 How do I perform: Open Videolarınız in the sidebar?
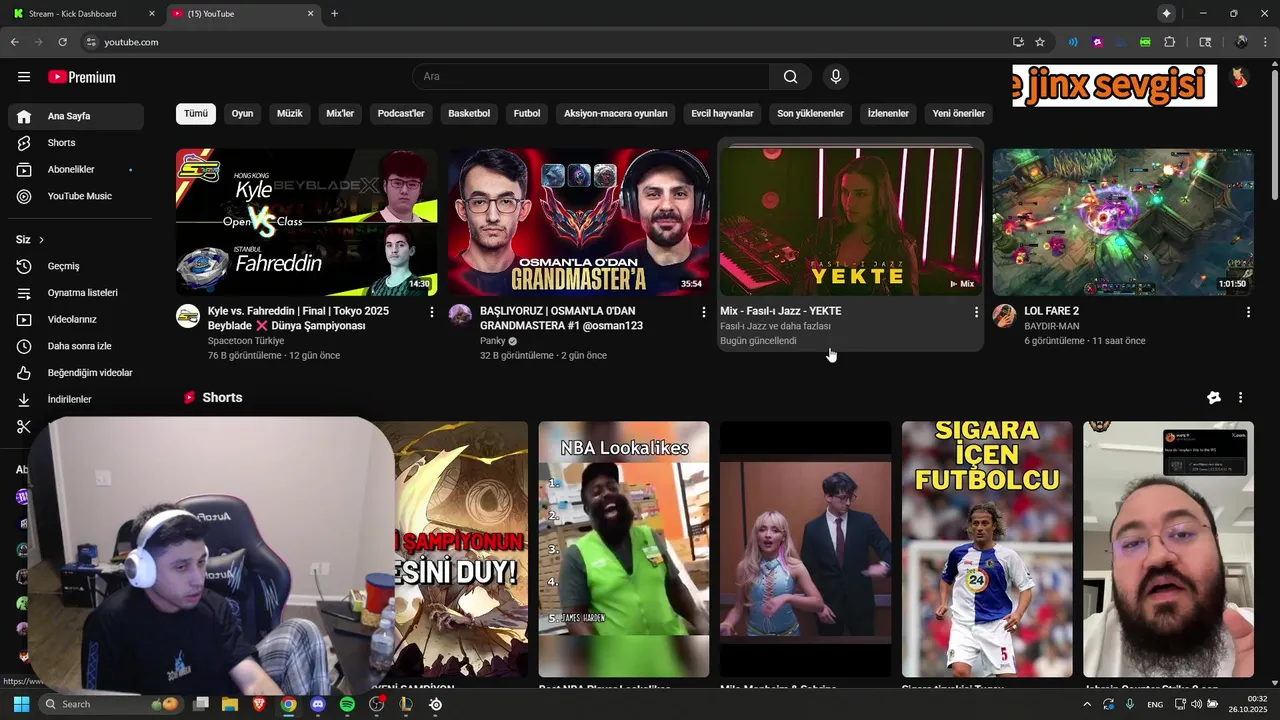click(x=76, y=319)
